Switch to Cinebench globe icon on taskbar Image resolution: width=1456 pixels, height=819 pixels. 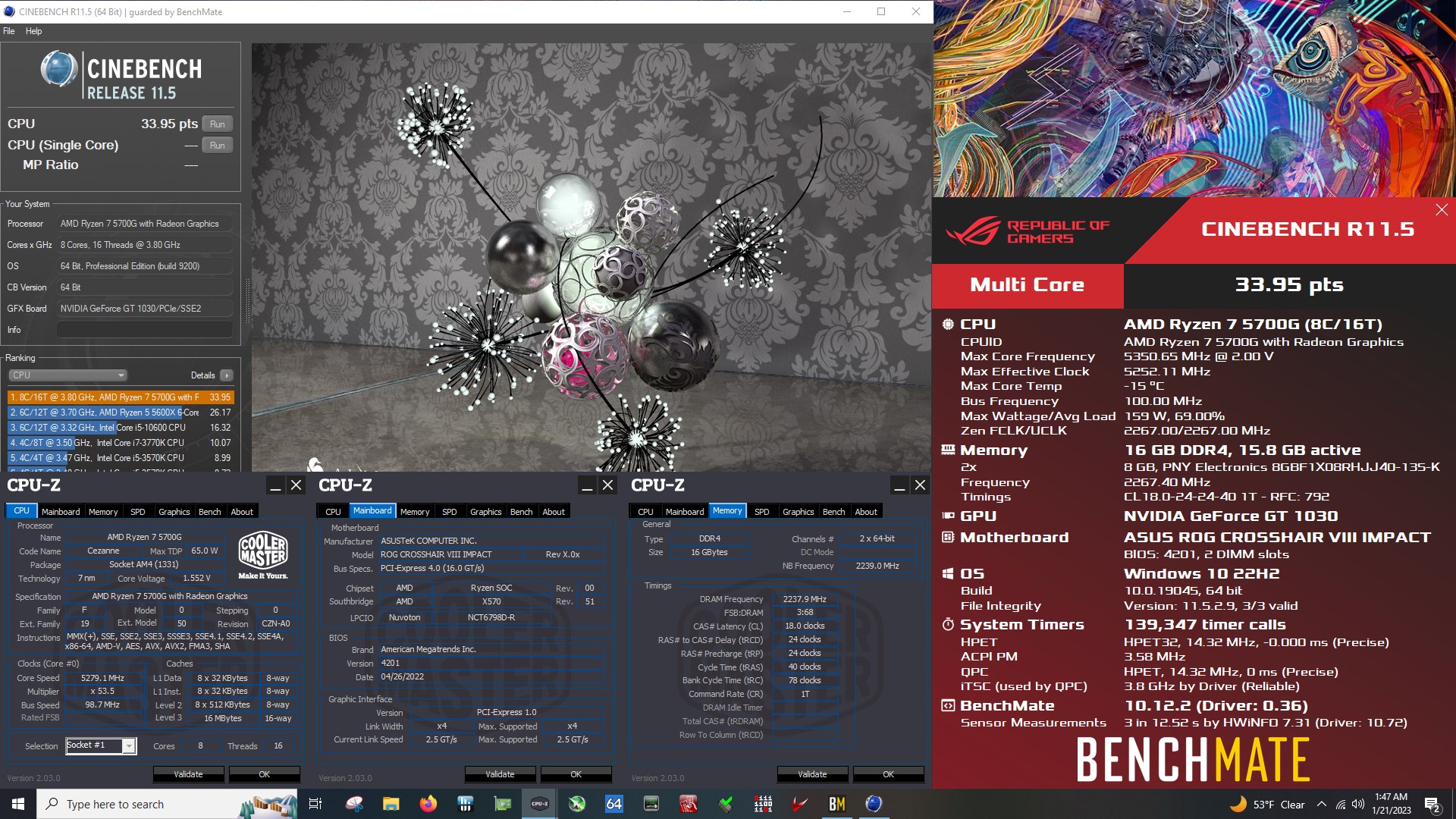point(874,804)
